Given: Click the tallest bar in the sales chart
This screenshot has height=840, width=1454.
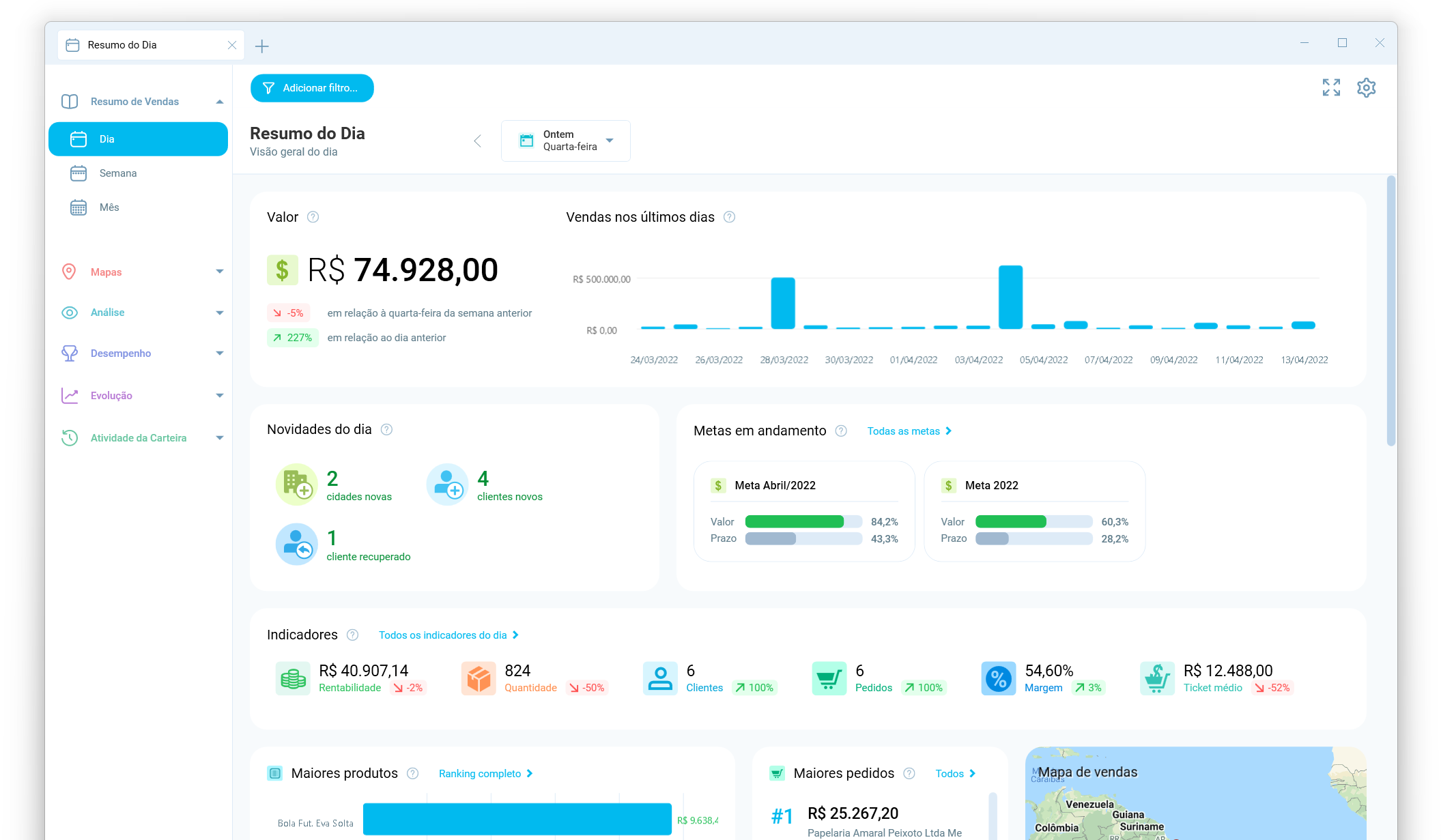Looking at the screenshot, I should pyautogui.click(x=1010, y=298).
